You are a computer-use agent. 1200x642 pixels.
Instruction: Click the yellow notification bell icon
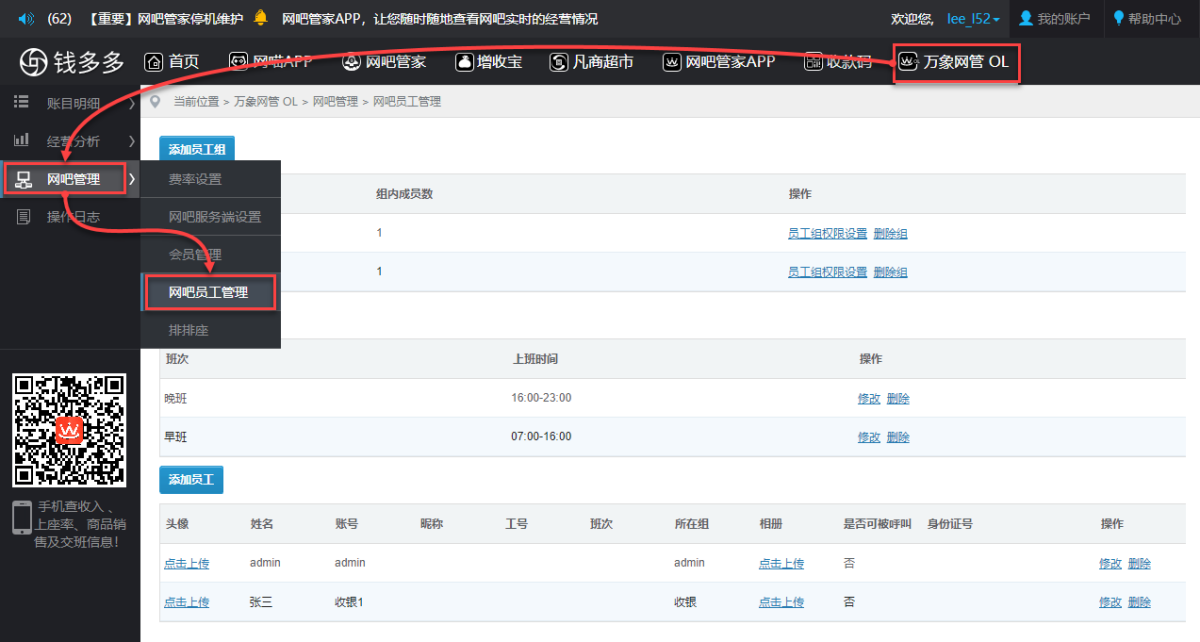click(261, 18)
